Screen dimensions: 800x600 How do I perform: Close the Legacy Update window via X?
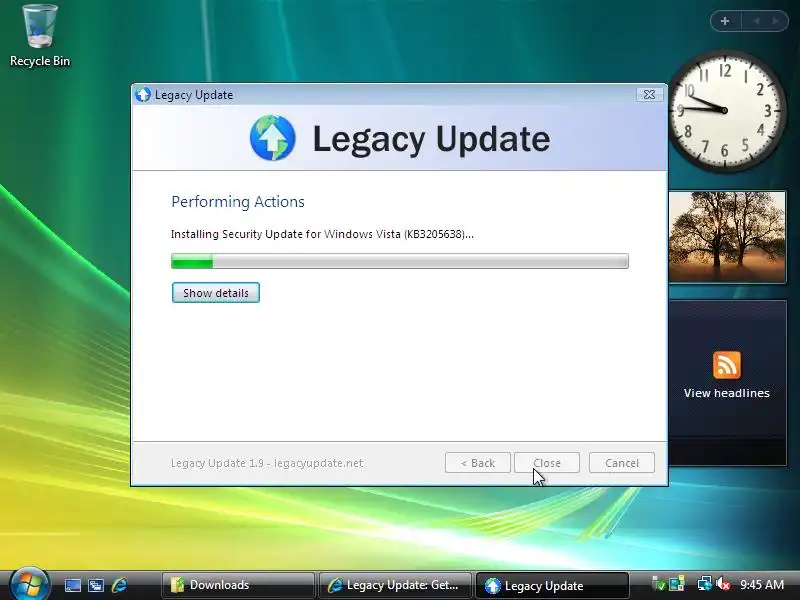click(649, 94)
